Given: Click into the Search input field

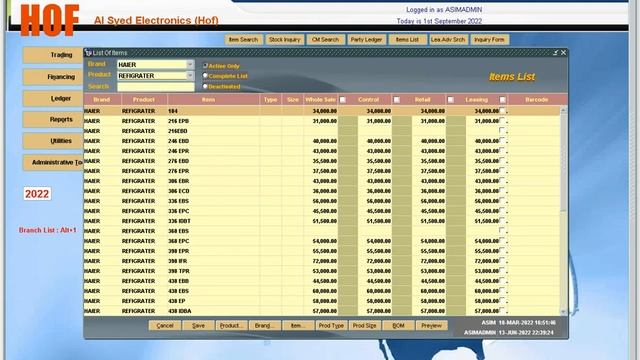Looking at the screenshot, I should click(x=156, y=87).
